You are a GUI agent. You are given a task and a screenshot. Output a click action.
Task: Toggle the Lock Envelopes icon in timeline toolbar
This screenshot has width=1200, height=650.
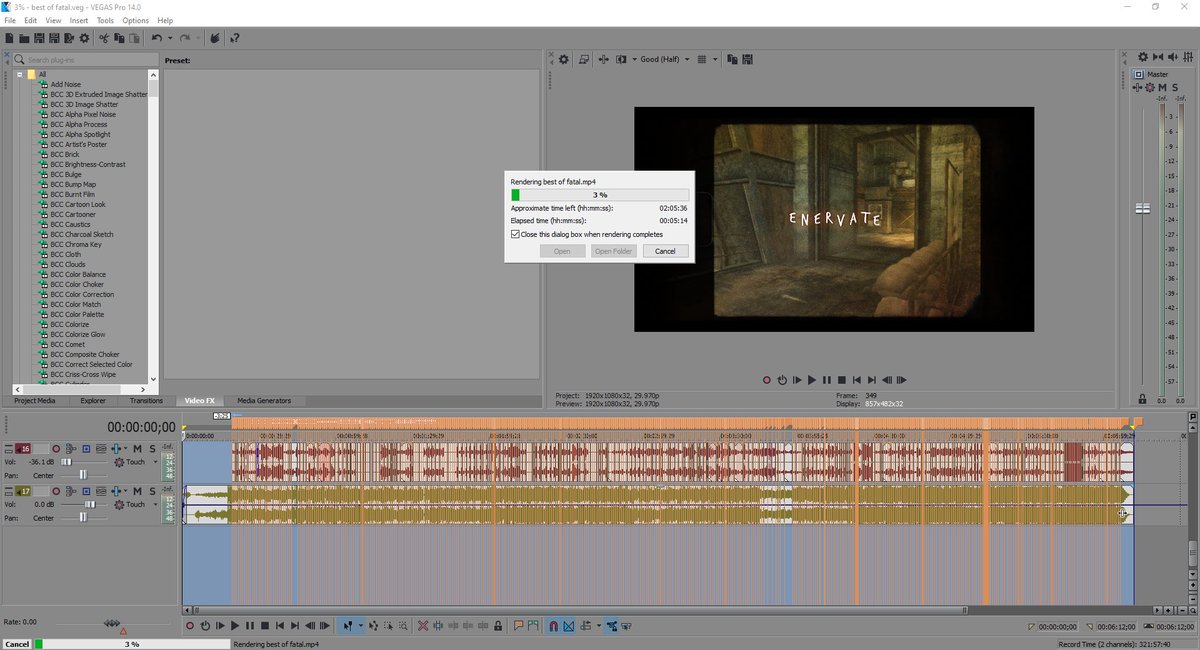612,626
